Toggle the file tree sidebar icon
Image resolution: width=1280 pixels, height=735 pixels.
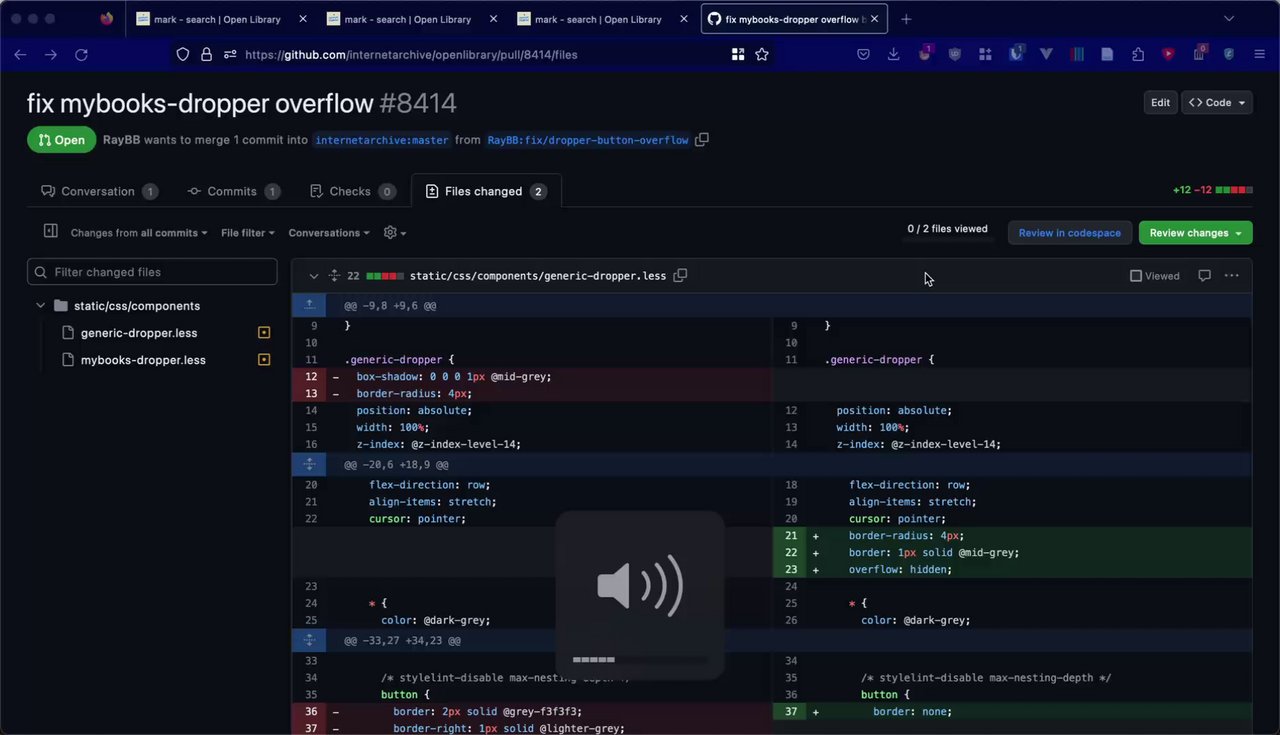coord(50,232)
